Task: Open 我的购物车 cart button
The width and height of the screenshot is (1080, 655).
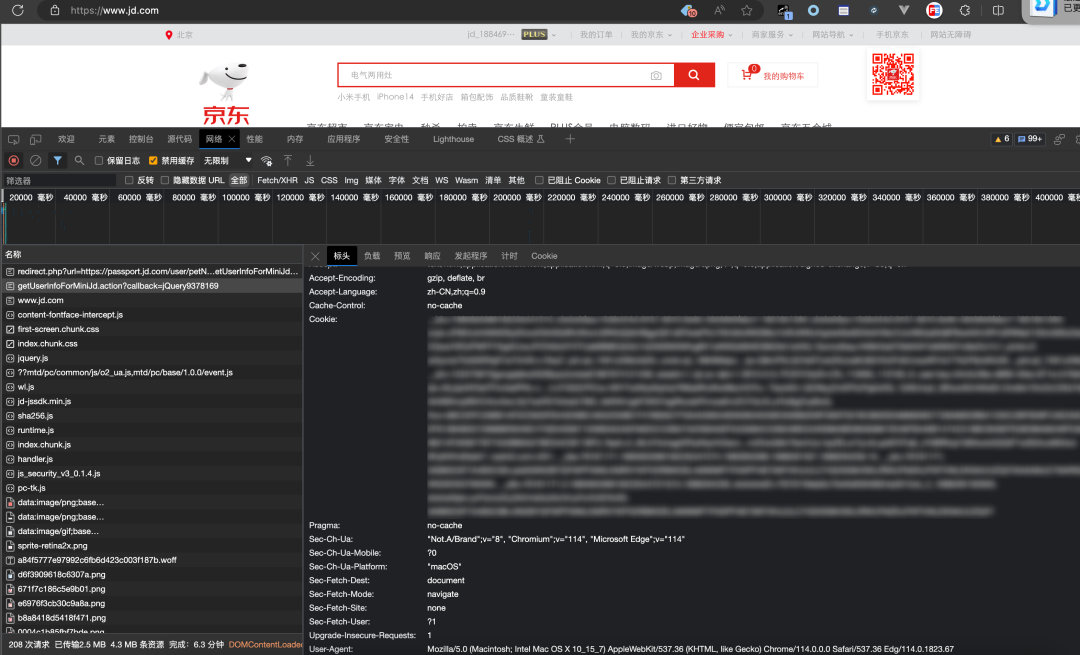Action: tap(773, 75)
